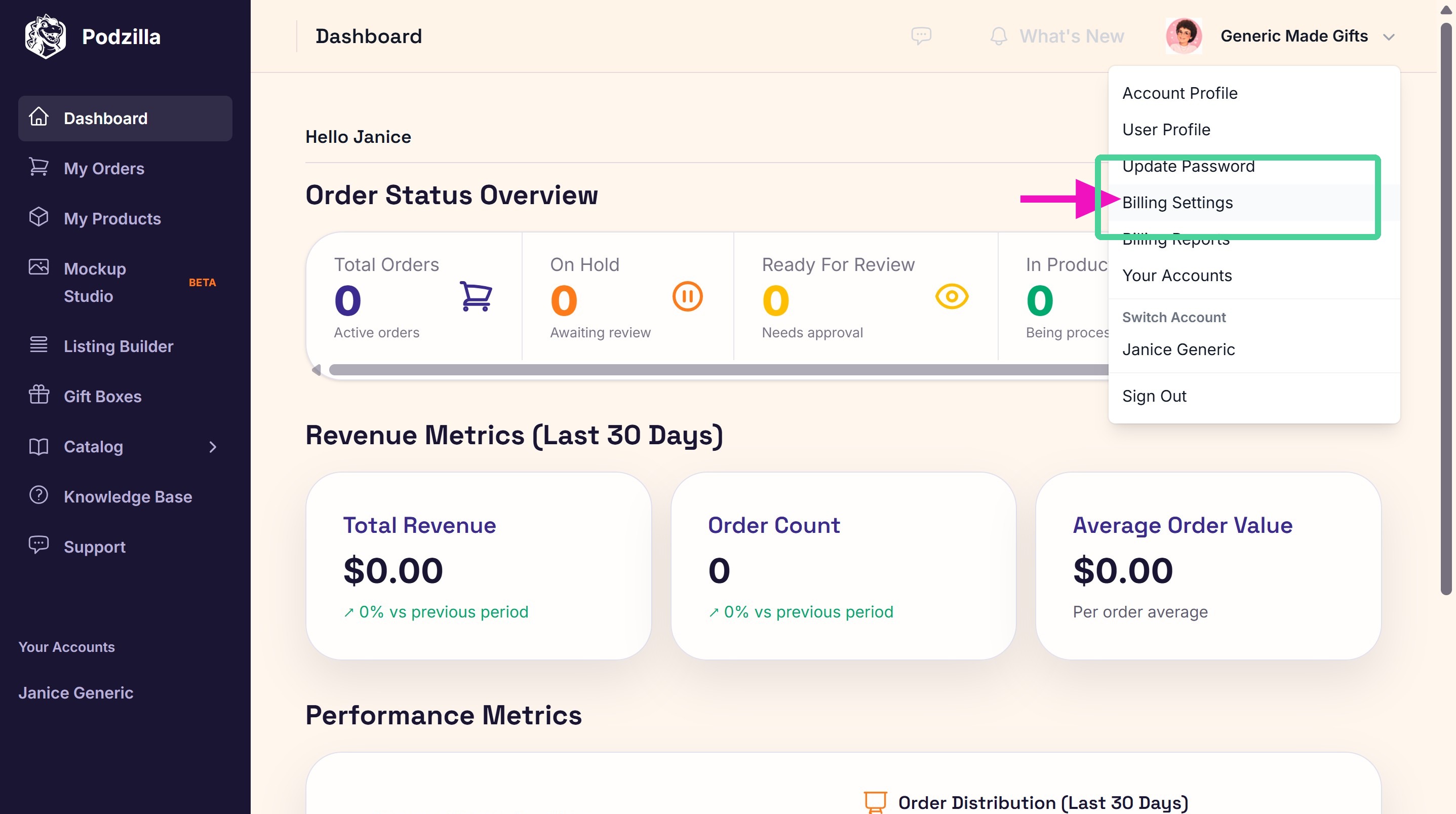Click the Support chat bubble icon
Image resolution: width=1456 pixels, height=814 pixels.
pos(38,546)
